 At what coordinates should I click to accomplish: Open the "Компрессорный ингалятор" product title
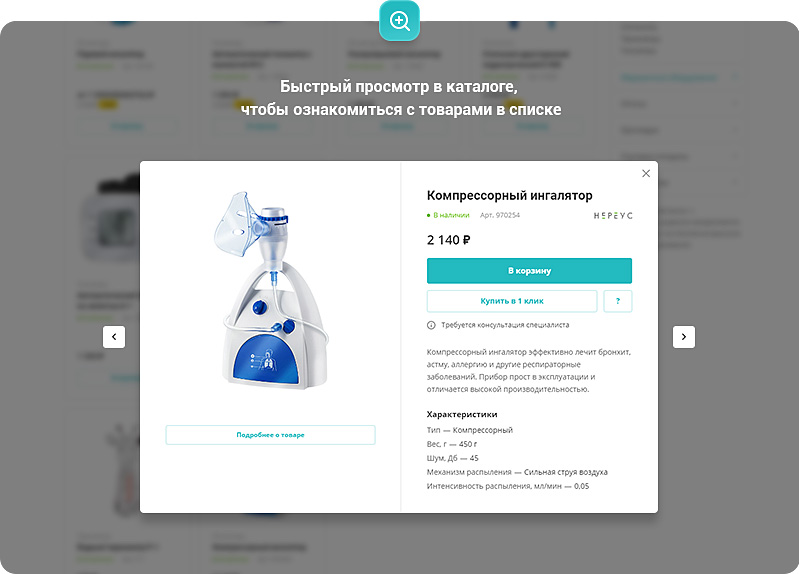[510, 195]
